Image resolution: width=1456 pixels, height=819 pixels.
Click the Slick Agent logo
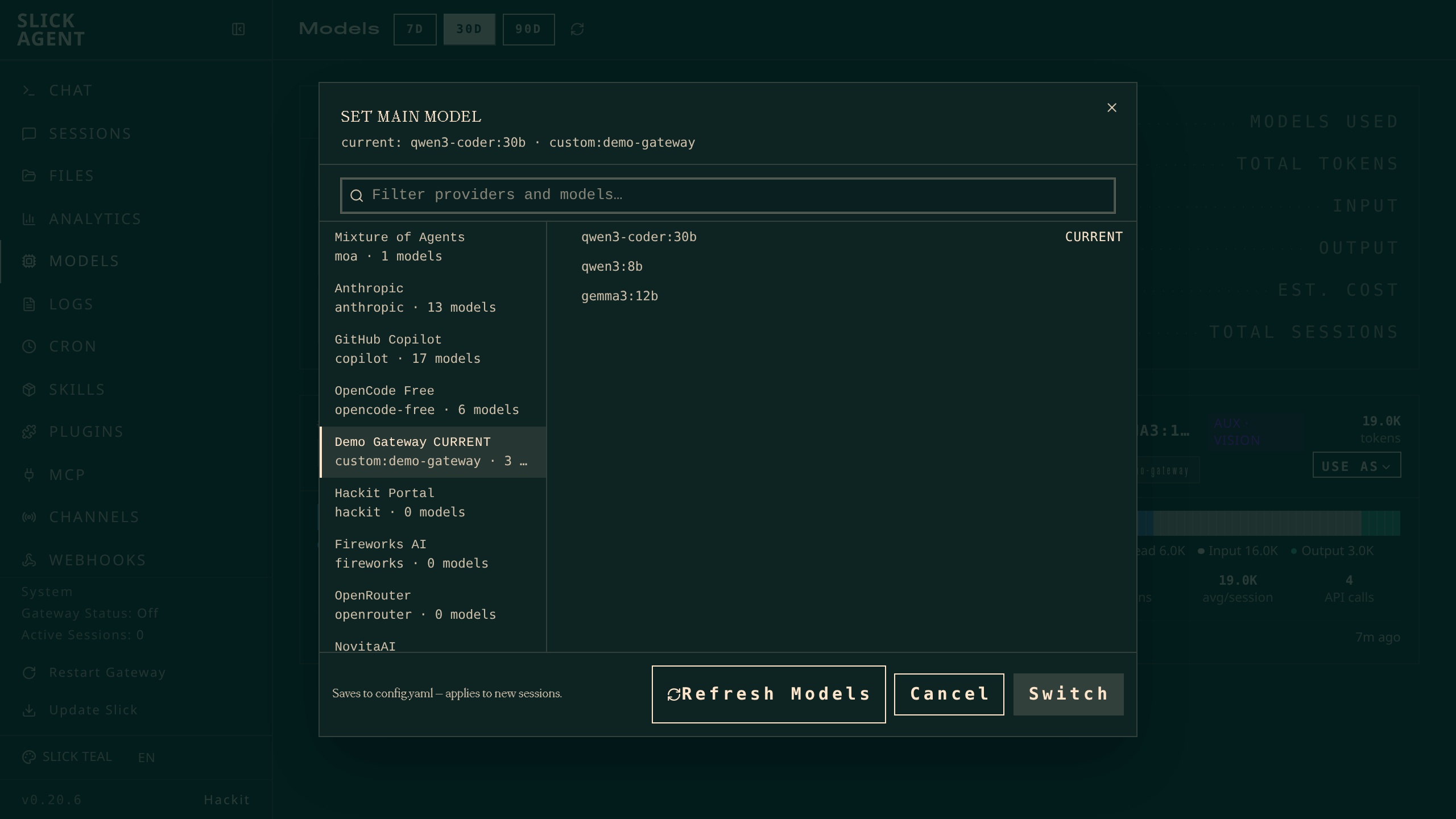(51, 30)
